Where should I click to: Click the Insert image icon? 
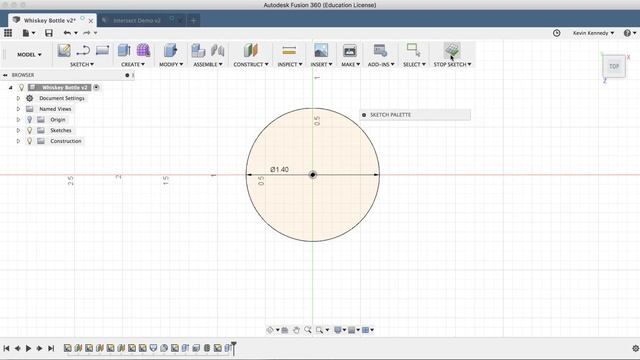click(x=321, y=51)
